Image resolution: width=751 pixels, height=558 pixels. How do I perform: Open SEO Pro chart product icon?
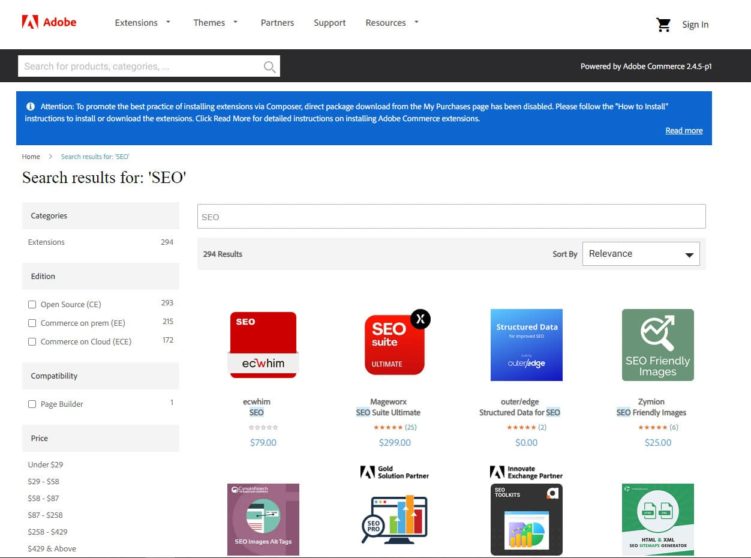395,519
